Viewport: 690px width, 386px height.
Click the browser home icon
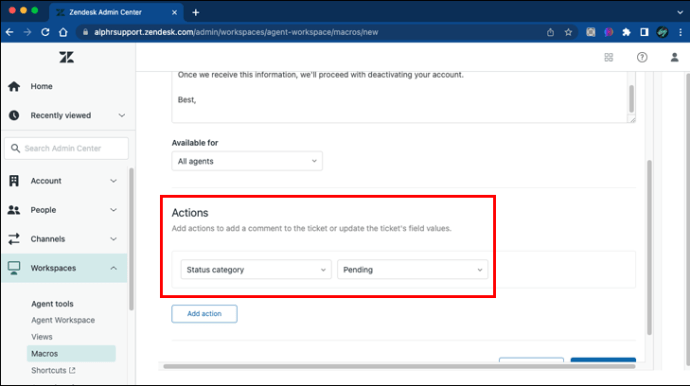click(63, 32)
